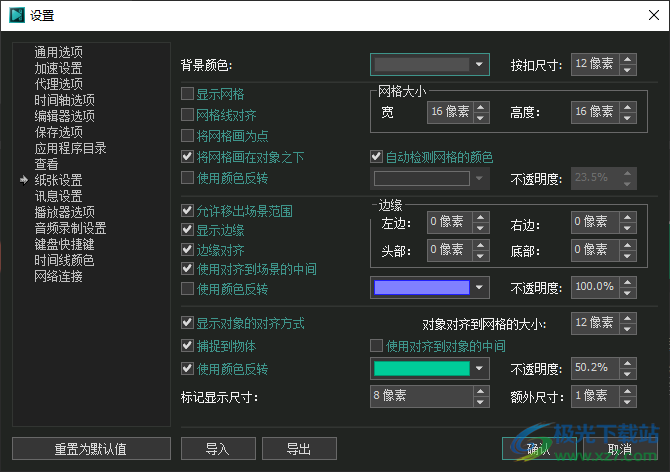Select 讯息设置 in sidebar
Screen dimensions: 670x472
pyautogui.click(x=59, y=196)
